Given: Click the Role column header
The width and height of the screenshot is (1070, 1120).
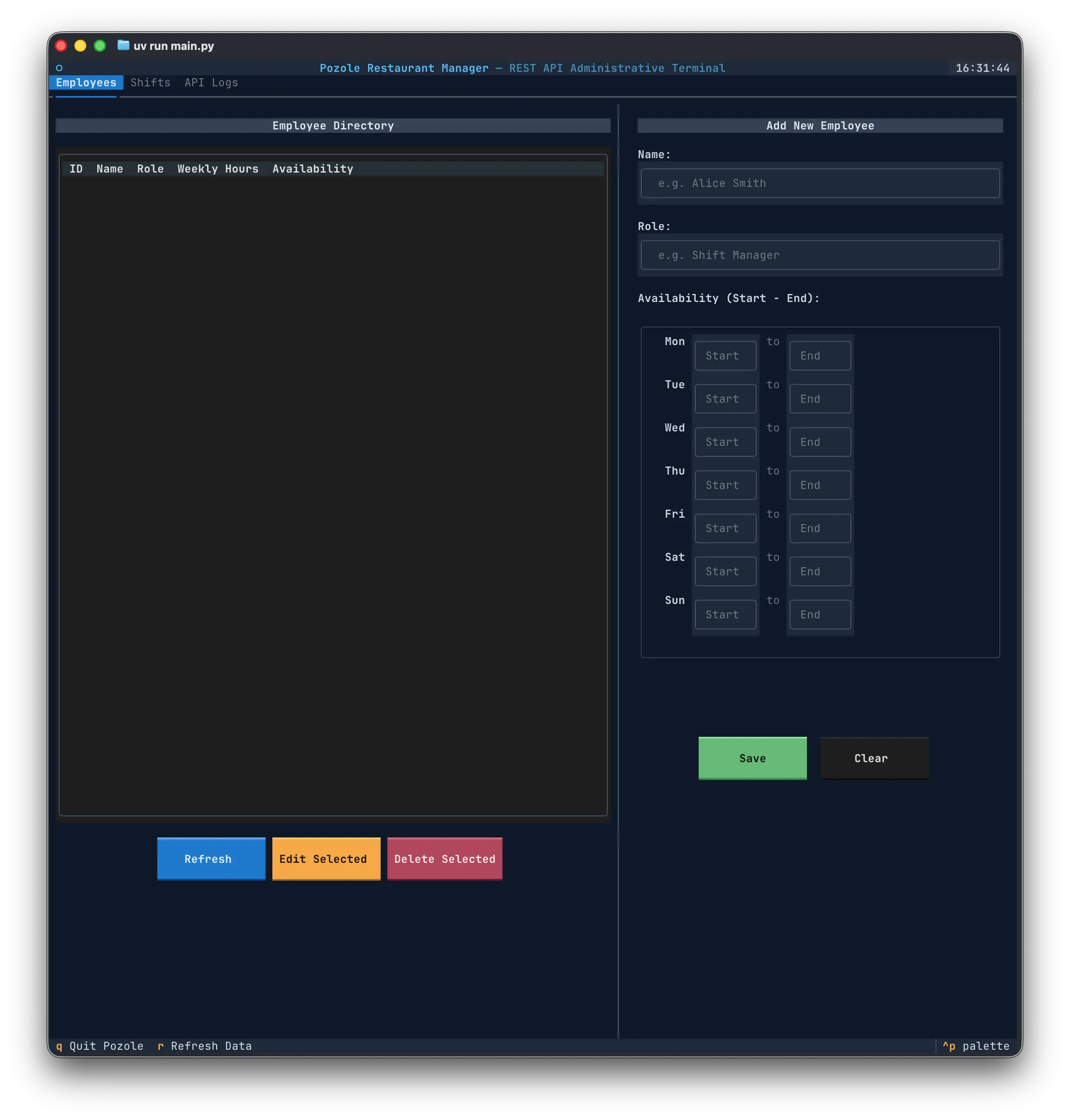Looking at the screenshot, I should [x=150, y=169].
